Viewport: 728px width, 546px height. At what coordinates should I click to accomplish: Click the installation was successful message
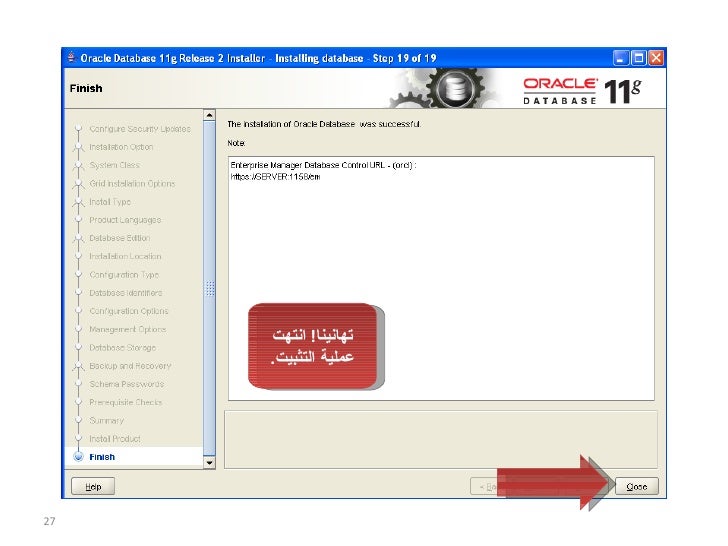324,124
